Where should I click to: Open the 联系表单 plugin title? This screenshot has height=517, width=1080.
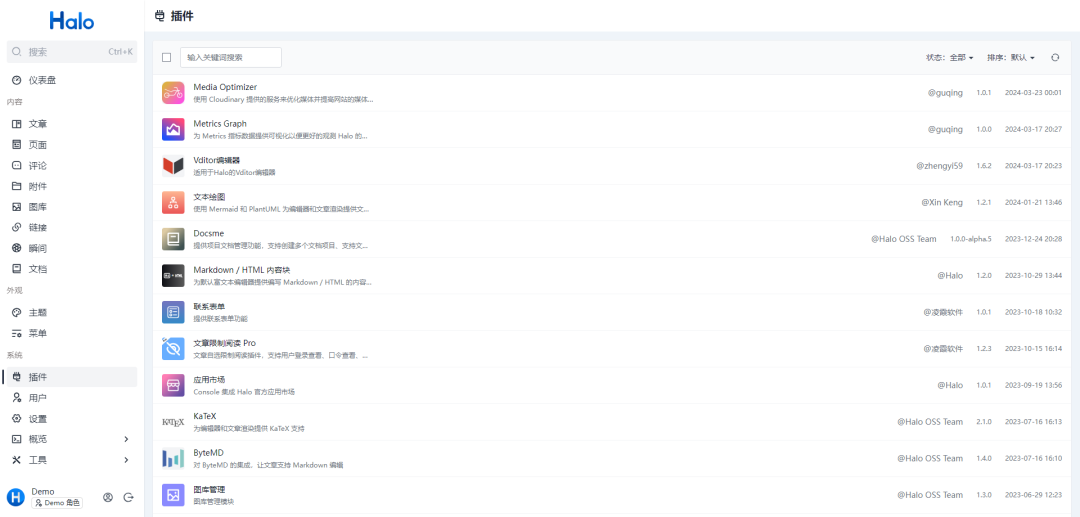[x=209, y=306]
